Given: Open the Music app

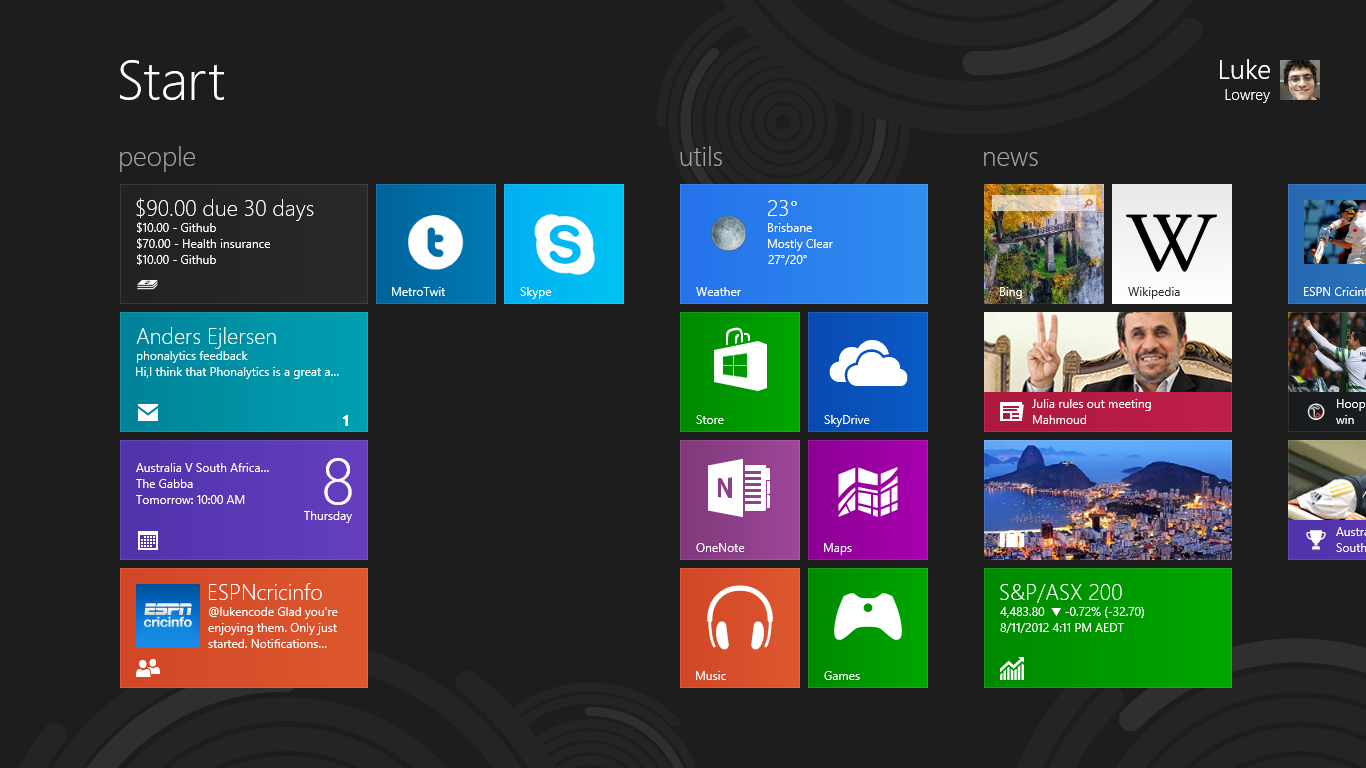Looking at the screenshot, I should point(739,627).
